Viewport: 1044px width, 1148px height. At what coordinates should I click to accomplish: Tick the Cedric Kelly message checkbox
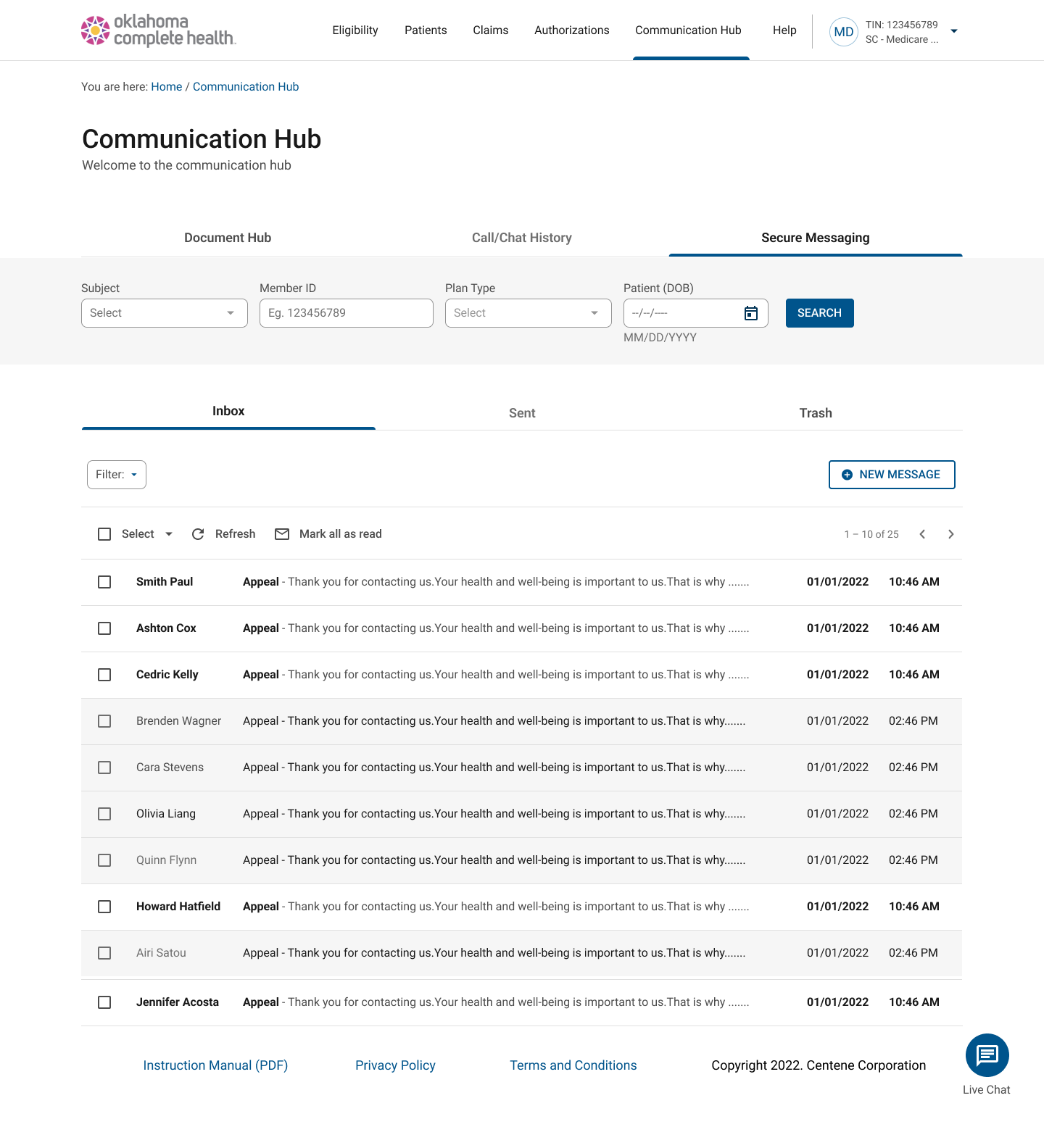[x=104, y=675]
